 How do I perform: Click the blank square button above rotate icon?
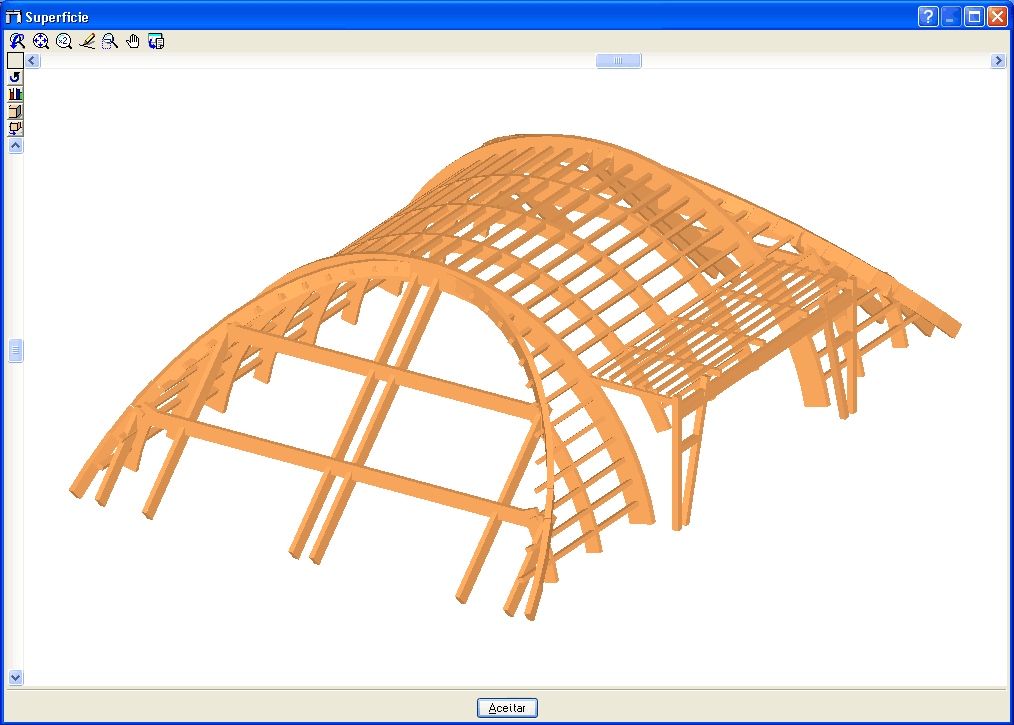(x=16, y=60)
